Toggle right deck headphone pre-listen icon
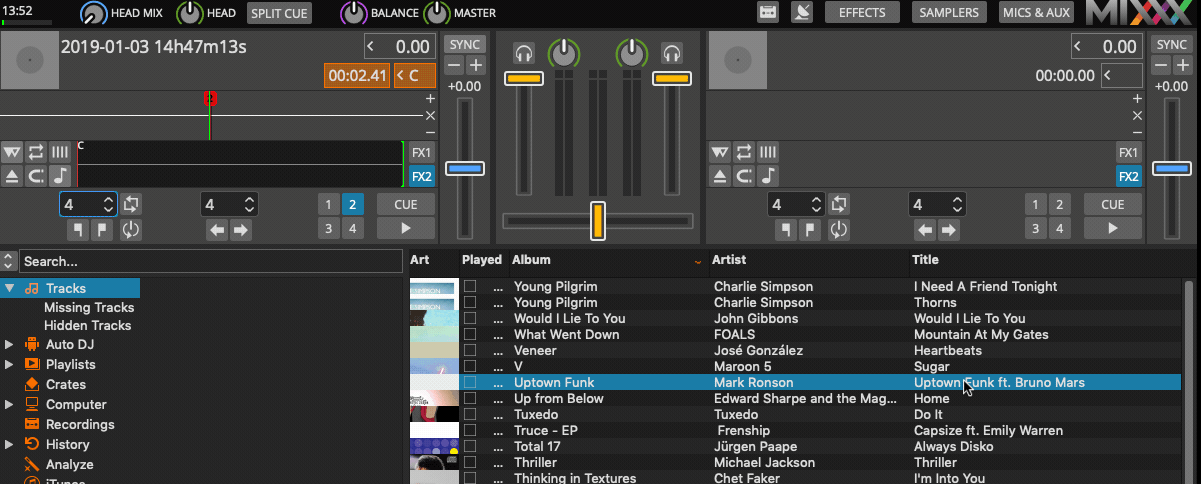This screenshot has height=484, width=1201. tap(672, 53)
